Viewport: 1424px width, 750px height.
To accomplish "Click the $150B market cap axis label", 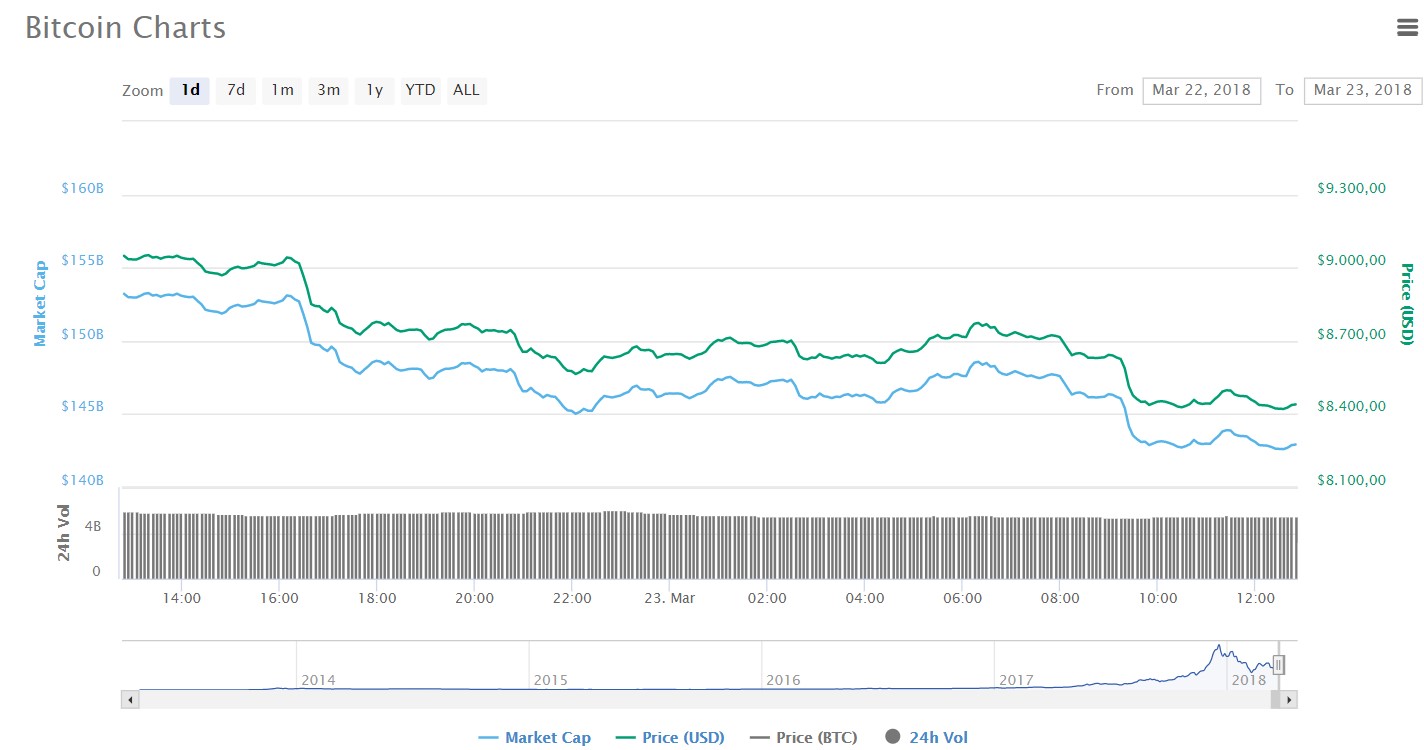I will click(82, 334).
